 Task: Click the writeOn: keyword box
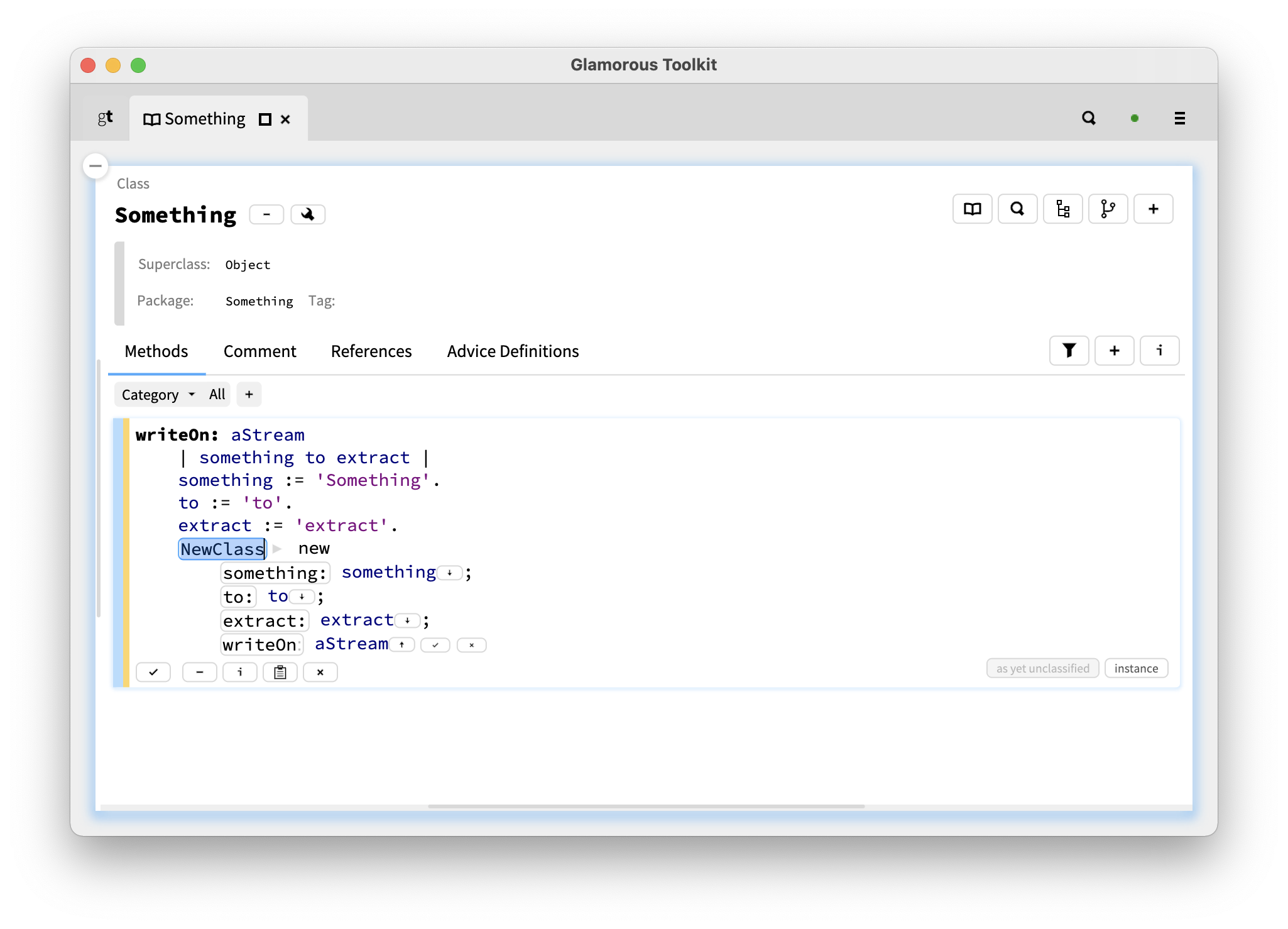click(x=262, y=644)
